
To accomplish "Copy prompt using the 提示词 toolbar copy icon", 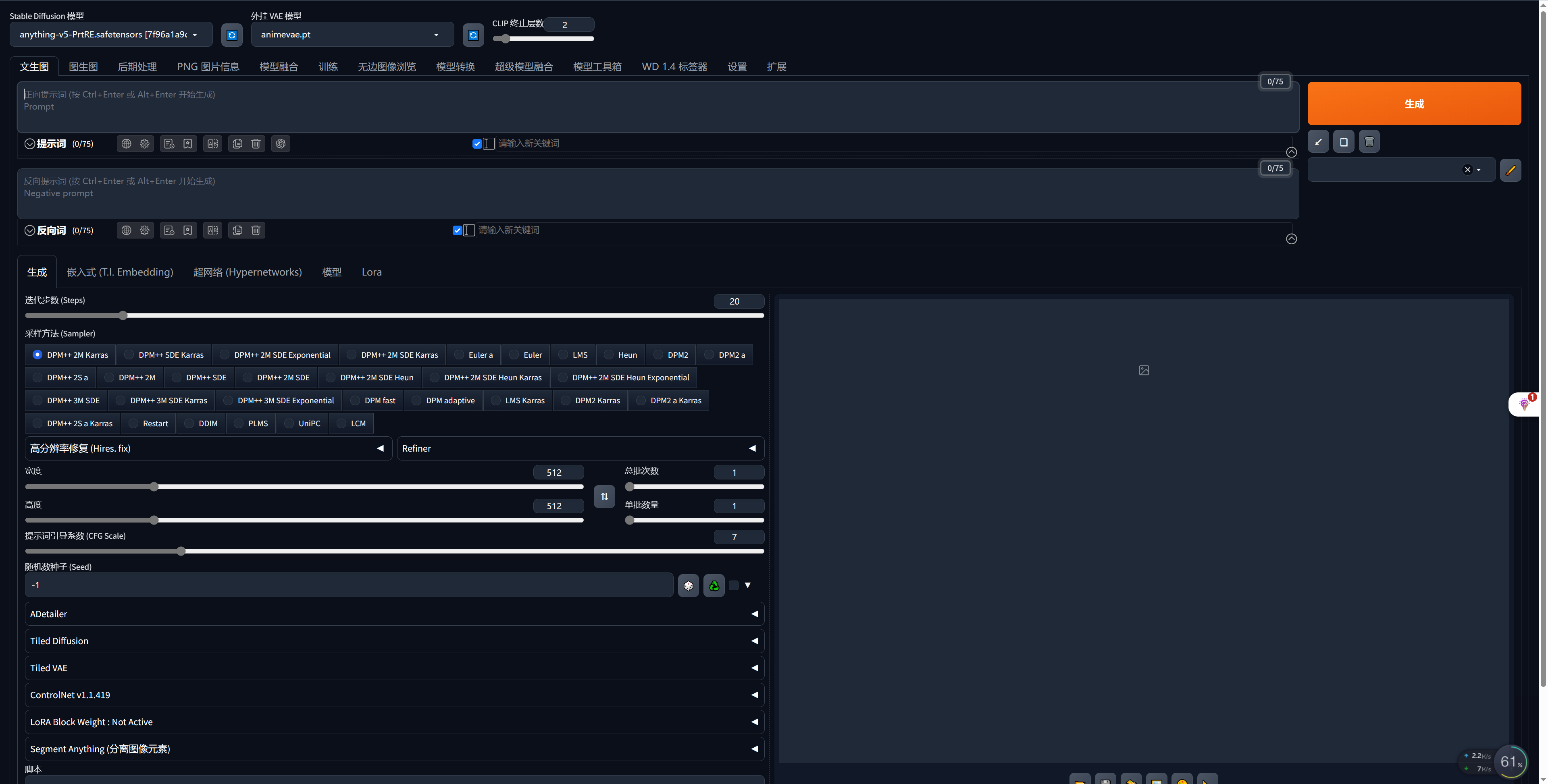I will tap(237, 143).
